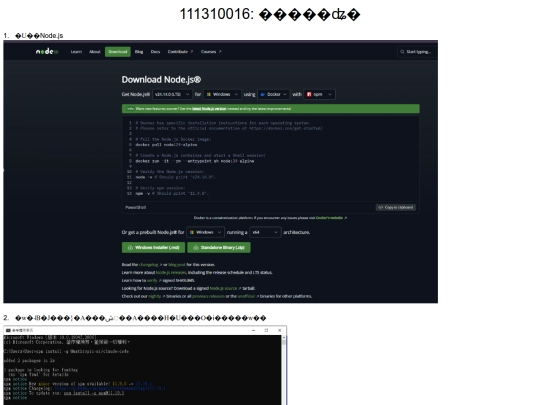Open the Docs nav item
The image size is (540, 405).
pos(155,52)
